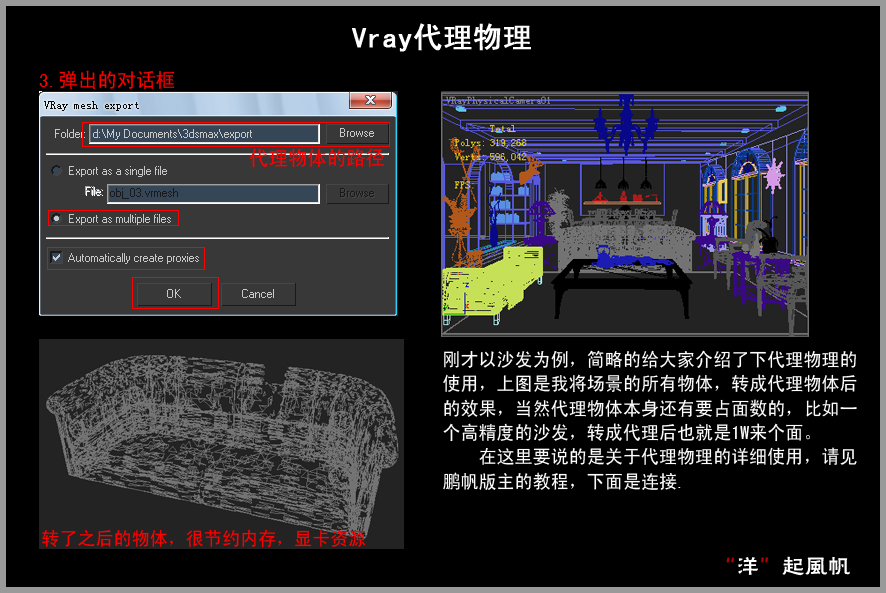Viewport: 886px width, 593px height.
Task: Click Browse next to the Folder path
Action: pyautogui.click(x=357, y=133)
